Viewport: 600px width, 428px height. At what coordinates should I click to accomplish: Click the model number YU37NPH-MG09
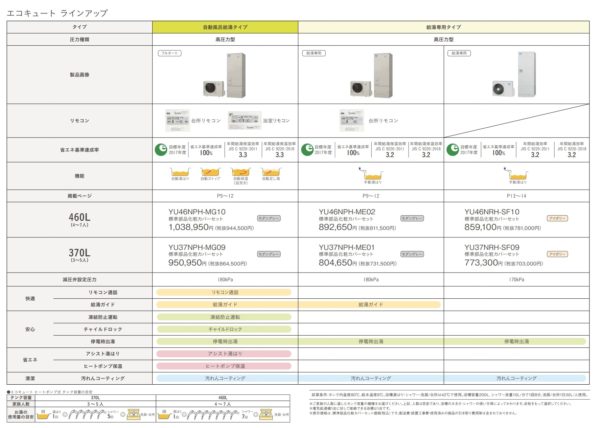point(197,247)
